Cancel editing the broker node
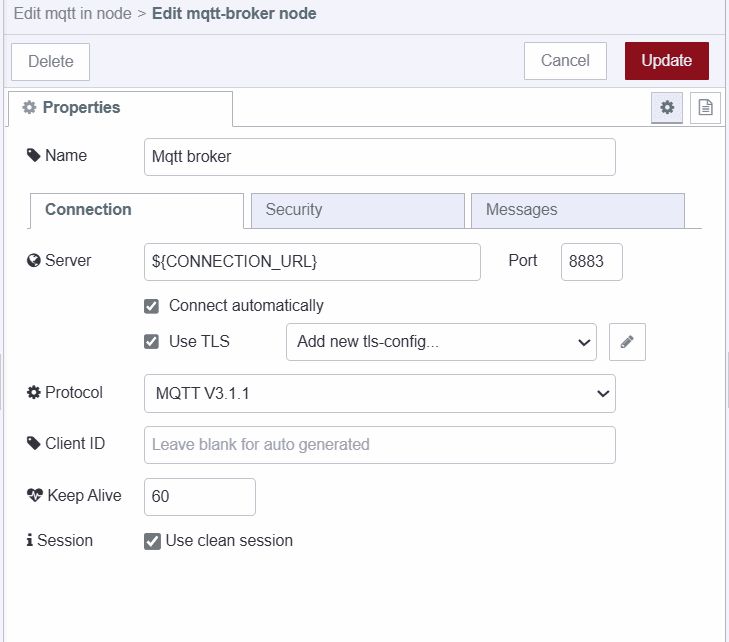This screenshot has width=729, height=642. (565, 61)
